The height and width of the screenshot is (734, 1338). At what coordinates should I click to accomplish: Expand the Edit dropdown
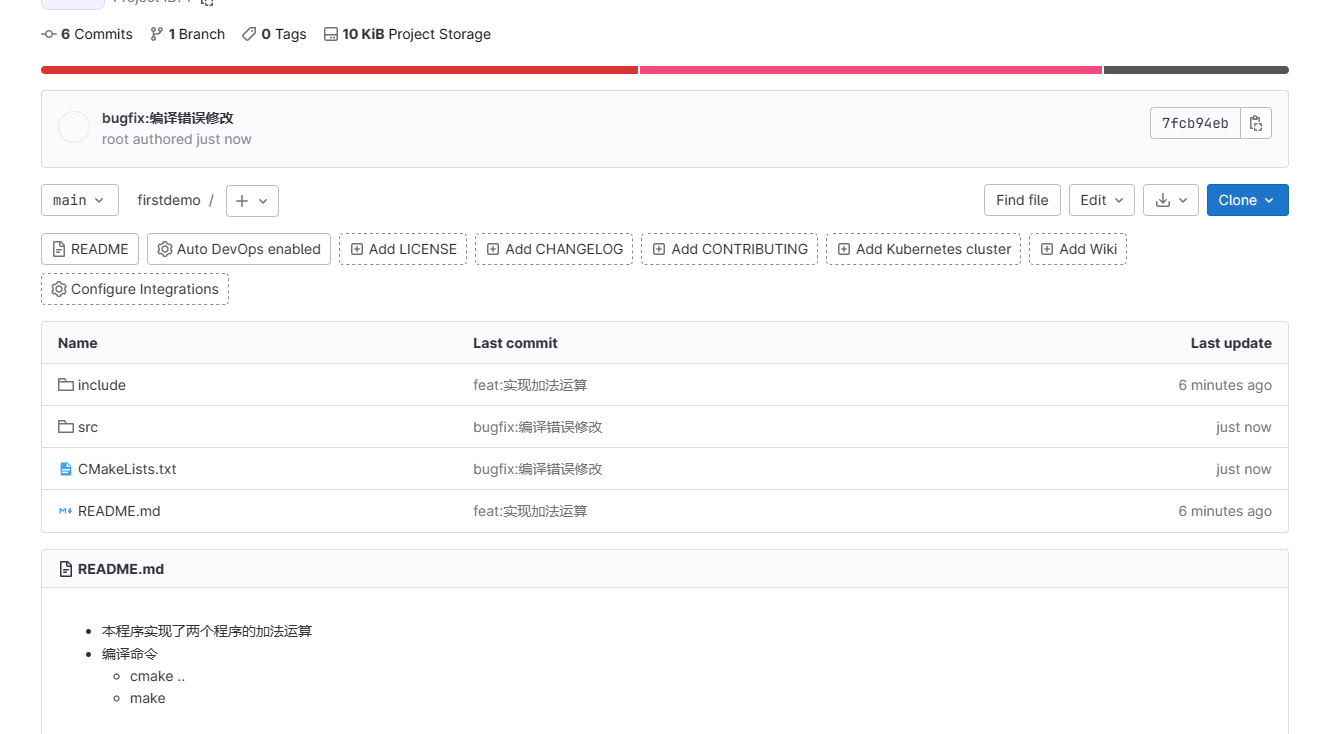[x=1102, y=200]
